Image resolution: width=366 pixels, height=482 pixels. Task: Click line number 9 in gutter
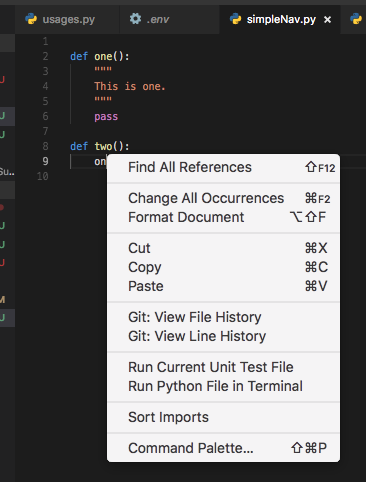(45, 161)
